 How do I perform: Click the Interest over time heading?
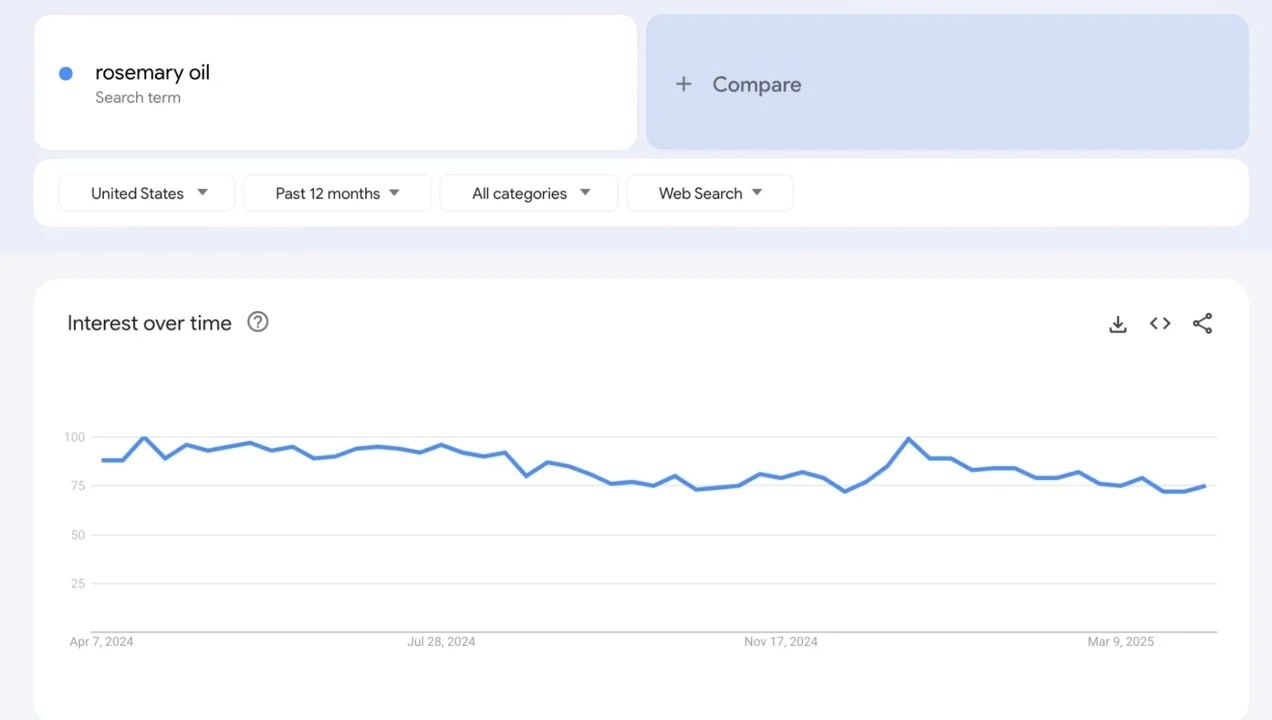click(x=149, y=323)
